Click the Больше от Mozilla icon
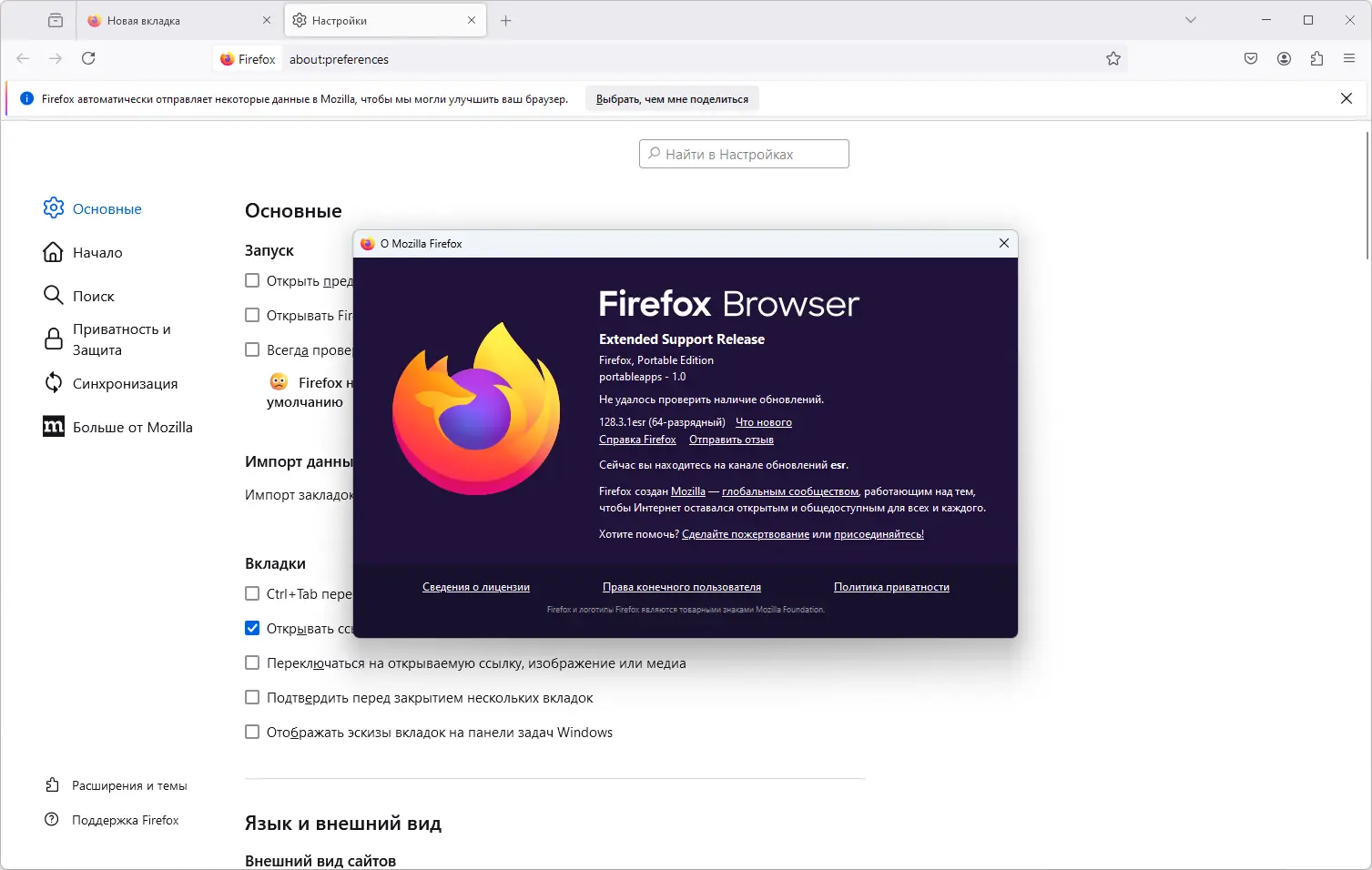 pos(53,426)
